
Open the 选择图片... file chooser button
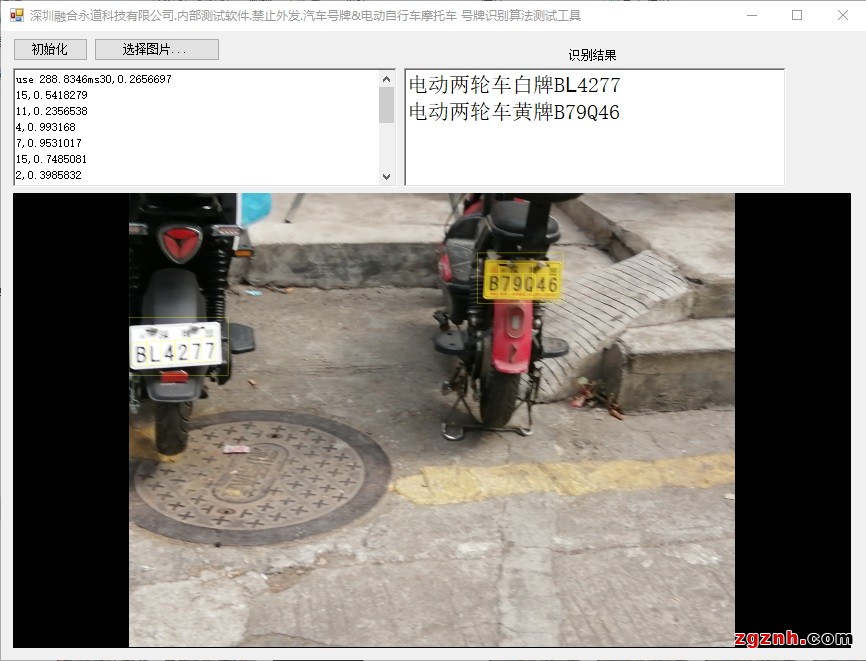click(x=156, y=49)
